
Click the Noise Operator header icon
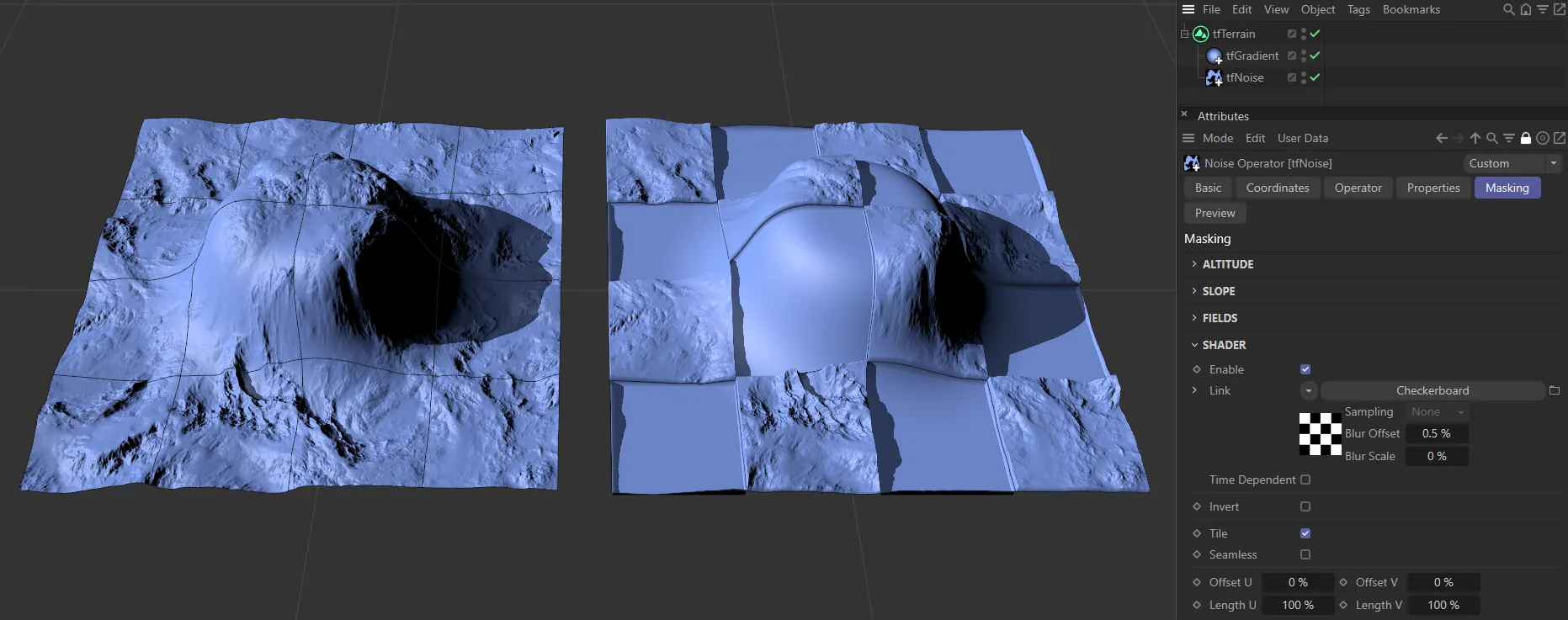pos(1192,163)
